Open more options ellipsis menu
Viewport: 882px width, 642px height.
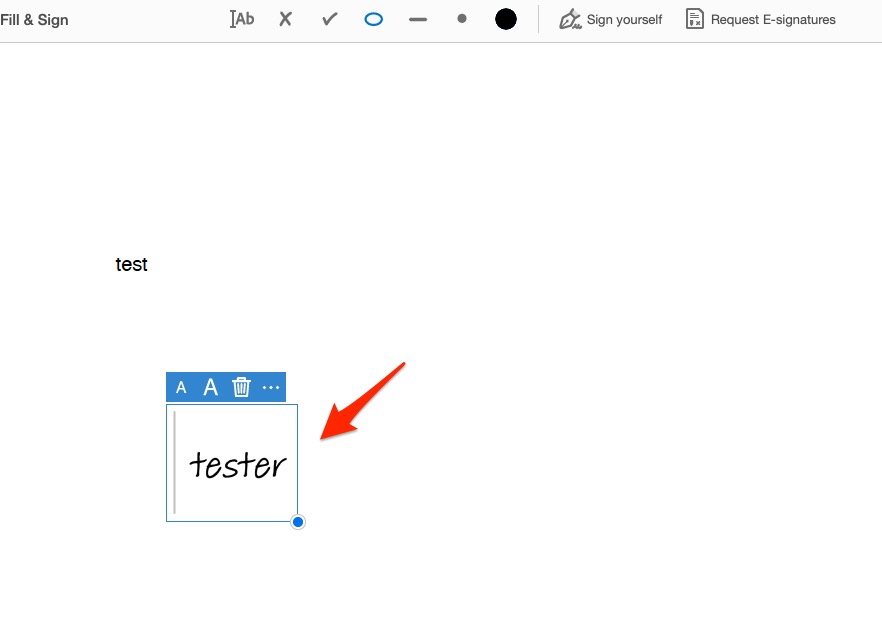point(271,388)
